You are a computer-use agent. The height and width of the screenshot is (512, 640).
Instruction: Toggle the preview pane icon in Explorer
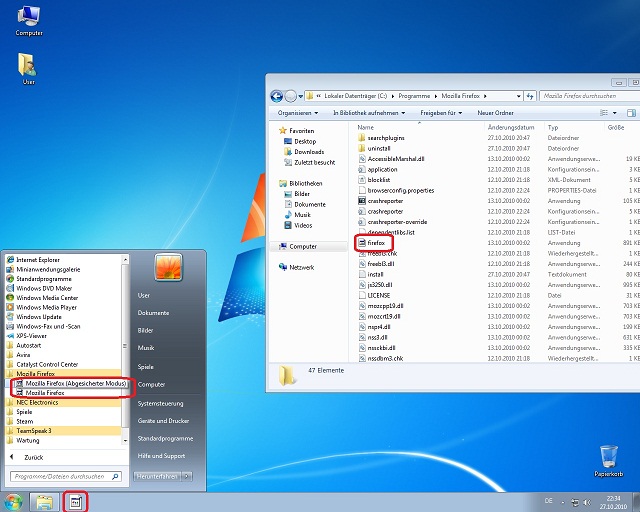tap(631, 113)
